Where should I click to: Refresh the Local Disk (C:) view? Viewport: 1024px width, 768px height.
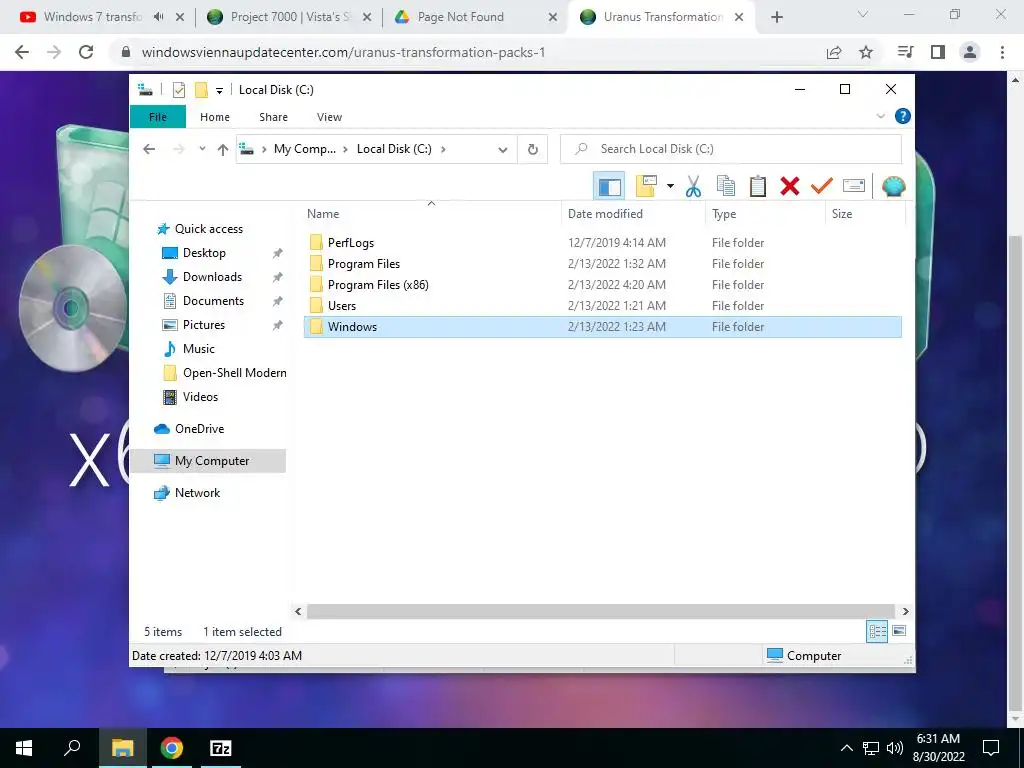click(x=533, y=150)
